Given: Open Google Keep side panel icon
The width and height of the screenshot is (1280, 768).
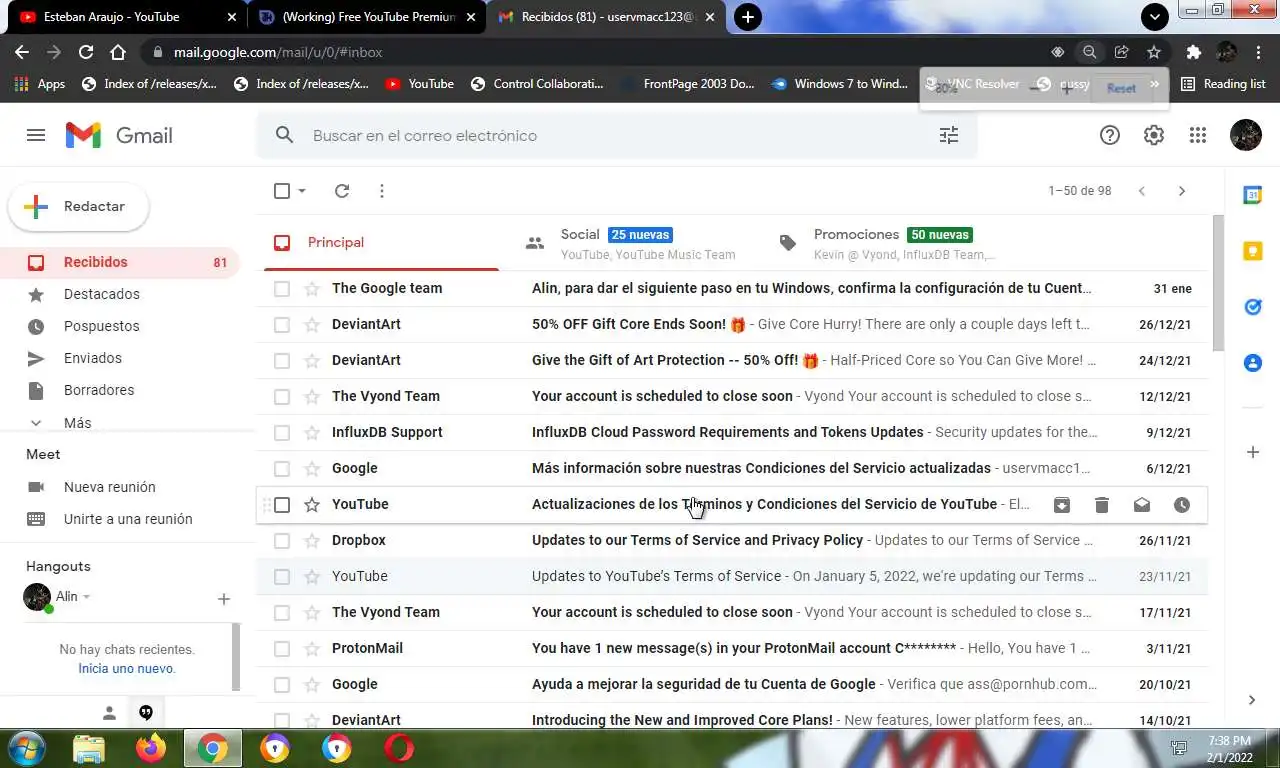Looking at the screenshot, I should pyautogui.click(x=1253, y=251).
